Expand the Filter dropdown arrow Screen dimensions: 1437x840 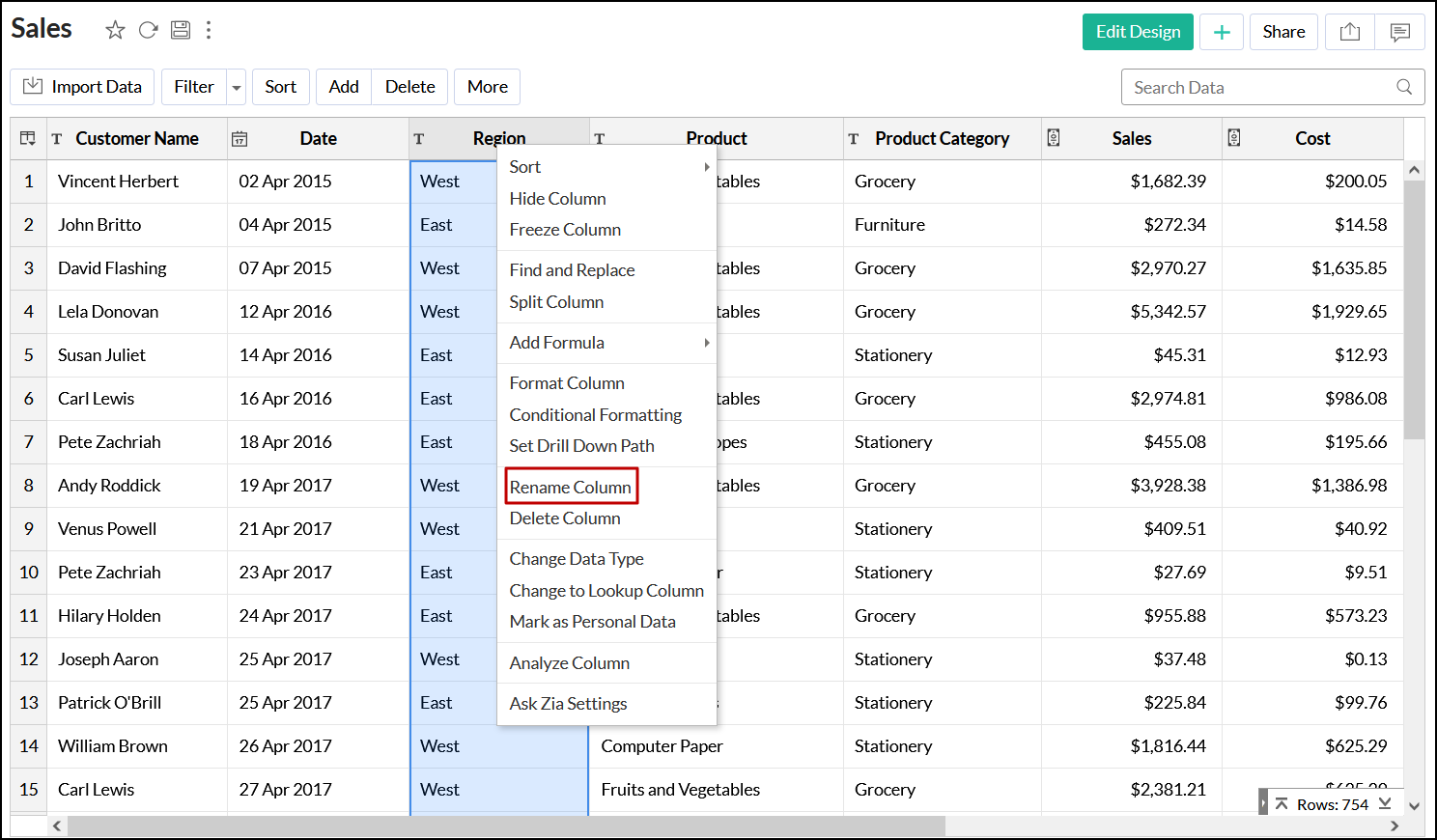tap(237, 88)
